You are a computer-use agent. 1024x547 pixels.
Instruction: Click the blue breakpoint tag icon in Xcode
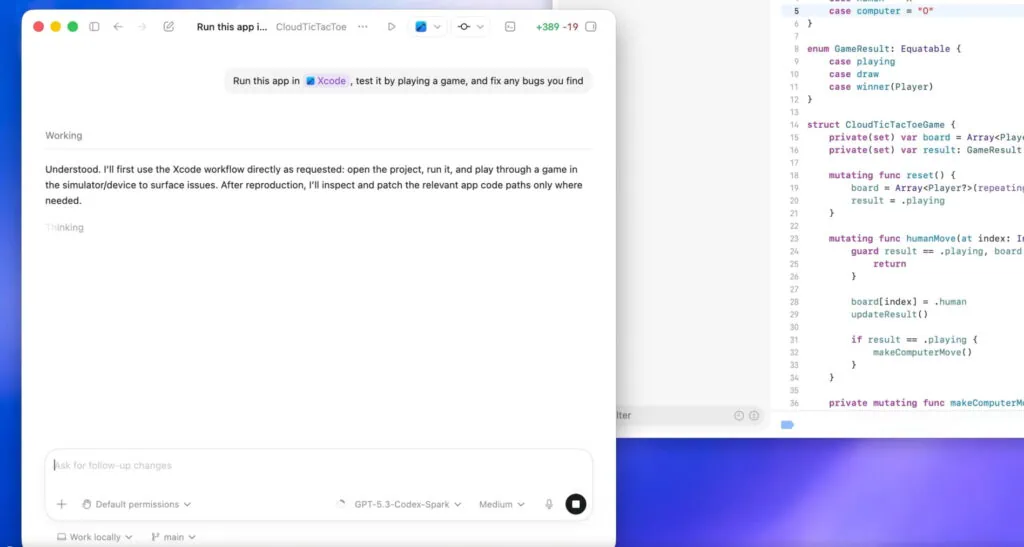tap(787, 425)
